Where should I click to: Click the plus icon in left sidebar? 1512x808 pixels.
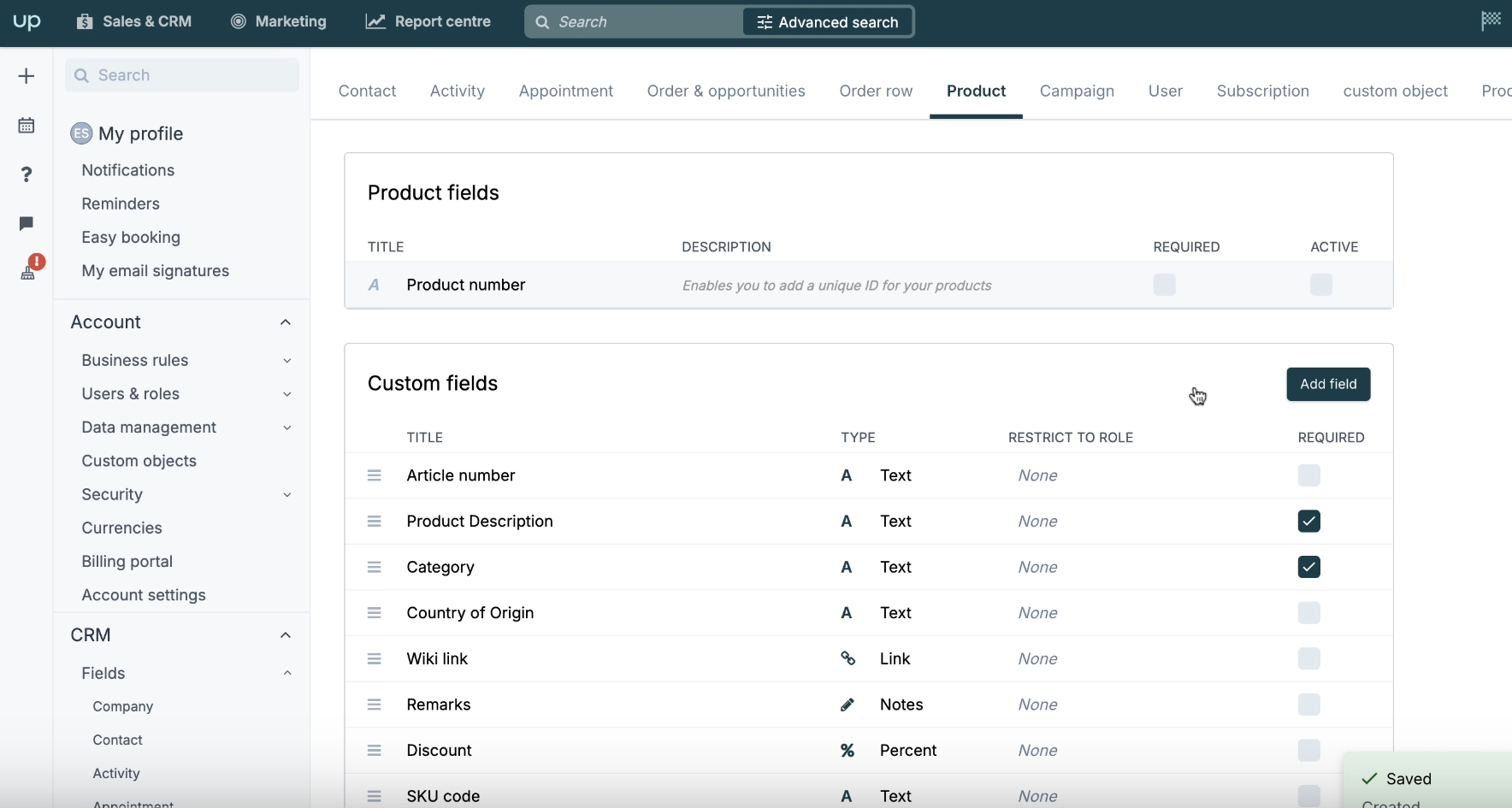(27, 76)
